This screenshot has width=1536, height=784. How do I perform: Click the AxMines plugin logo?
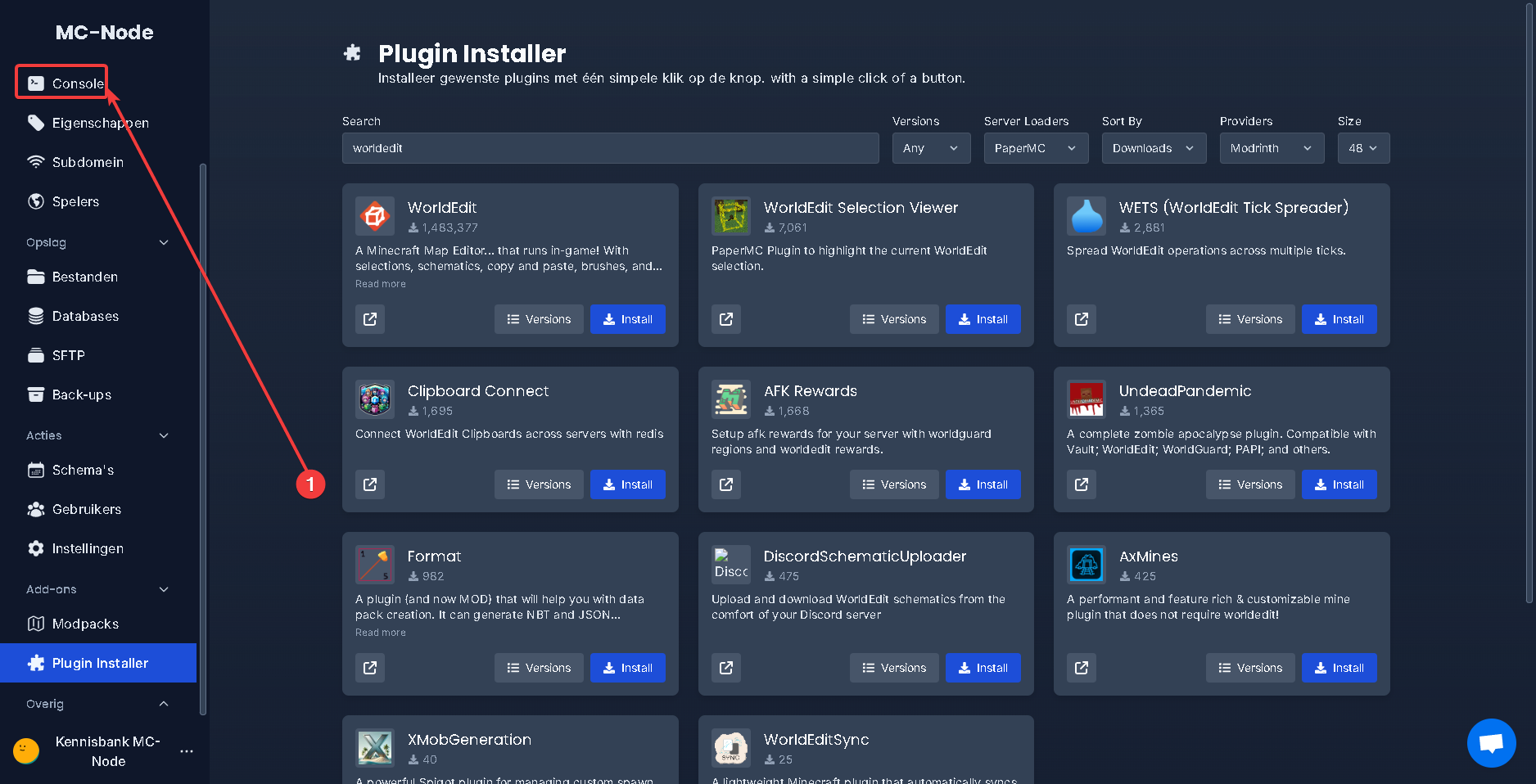1086,565
